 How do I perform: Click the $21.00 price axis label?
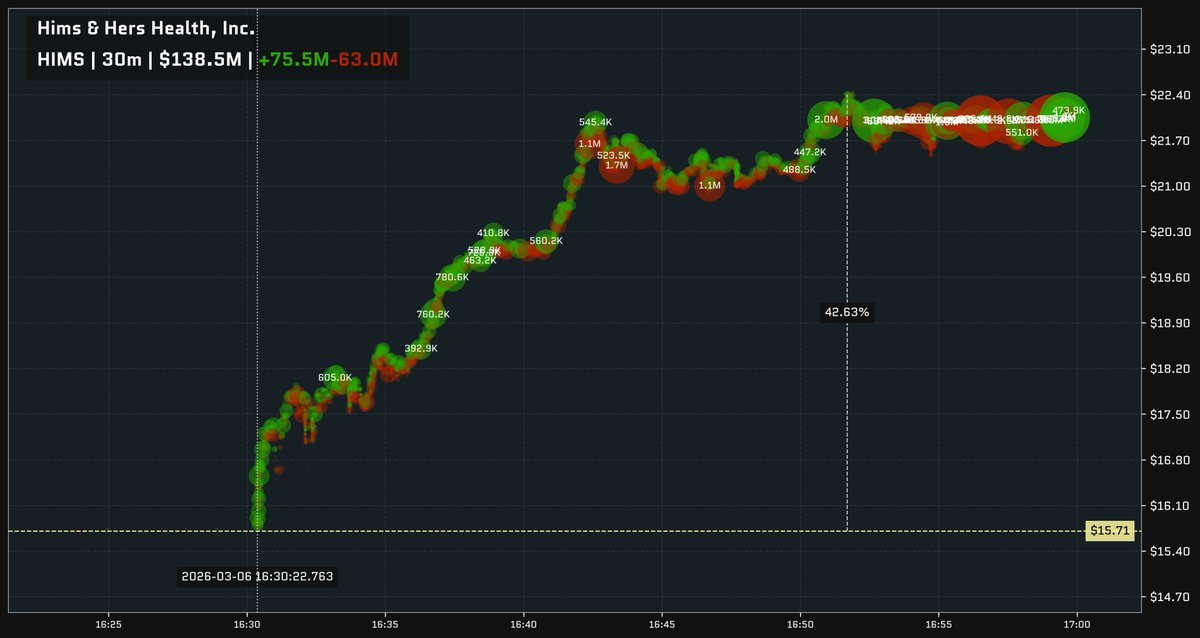click(x=1168, y=186)
